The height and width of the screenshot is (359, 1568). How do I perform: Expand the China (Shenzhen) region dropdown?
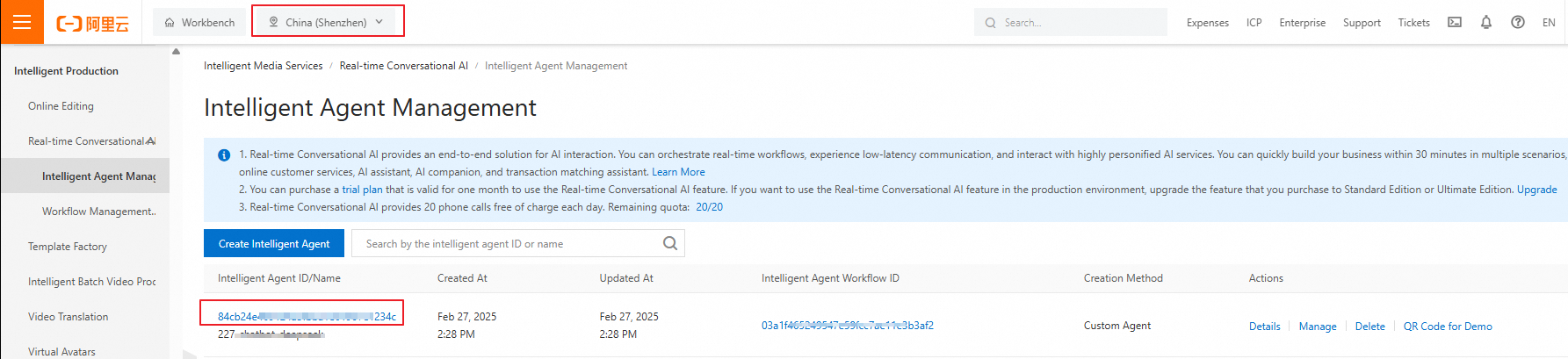tap(327, 22)
